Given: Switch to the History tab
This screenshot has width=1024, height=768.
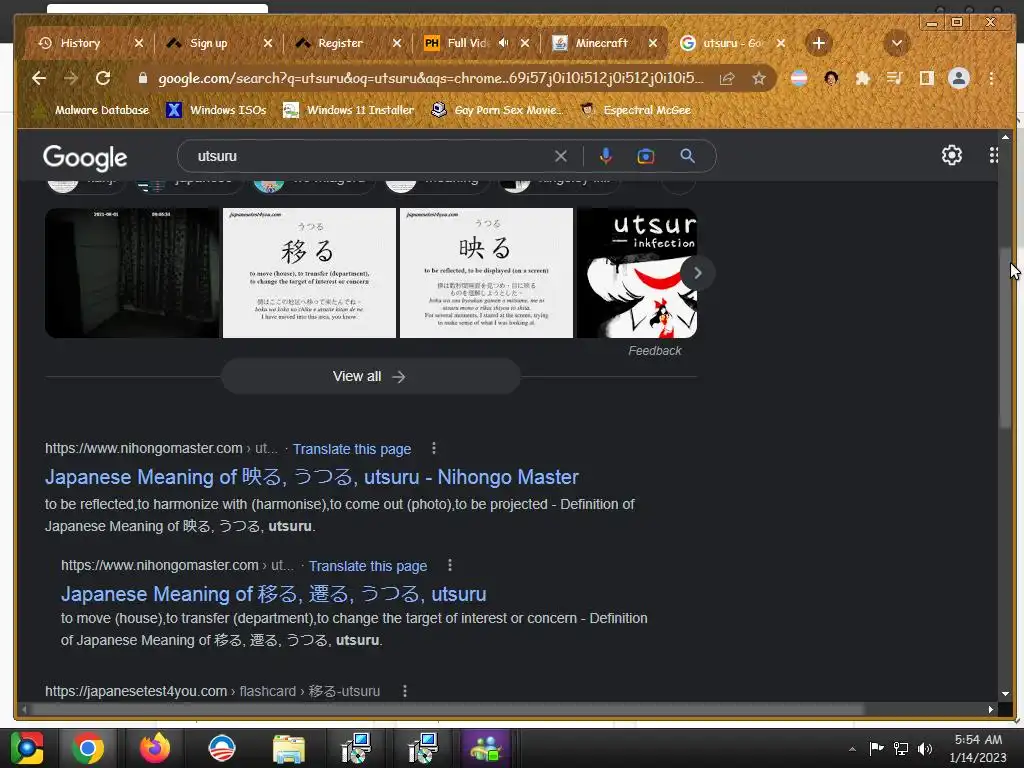Looking at the screenshot, I should coord(80,43).
